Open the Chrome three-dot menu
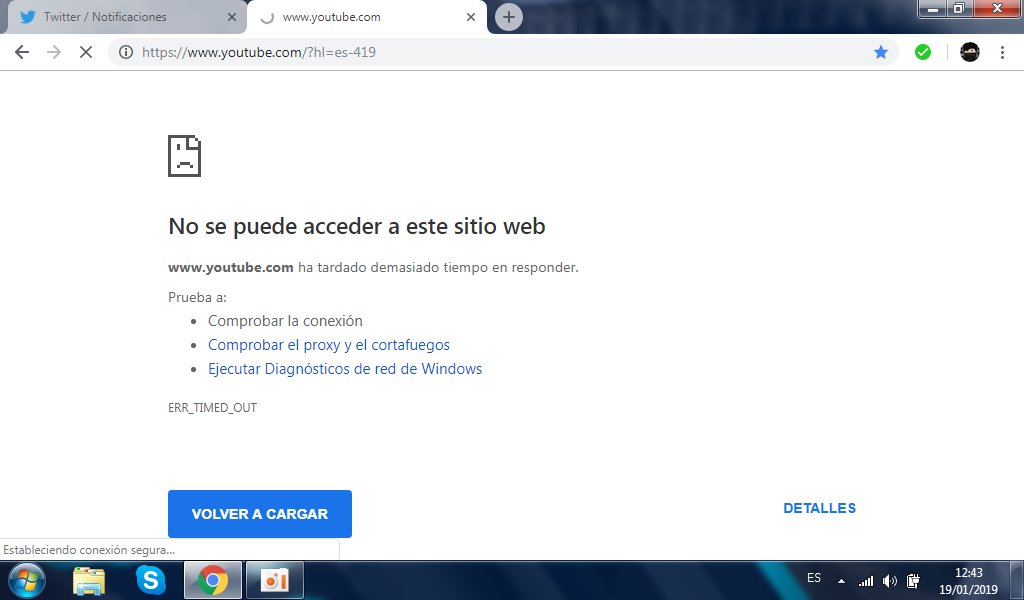 pyautogui.click(x=1002, y=52)
